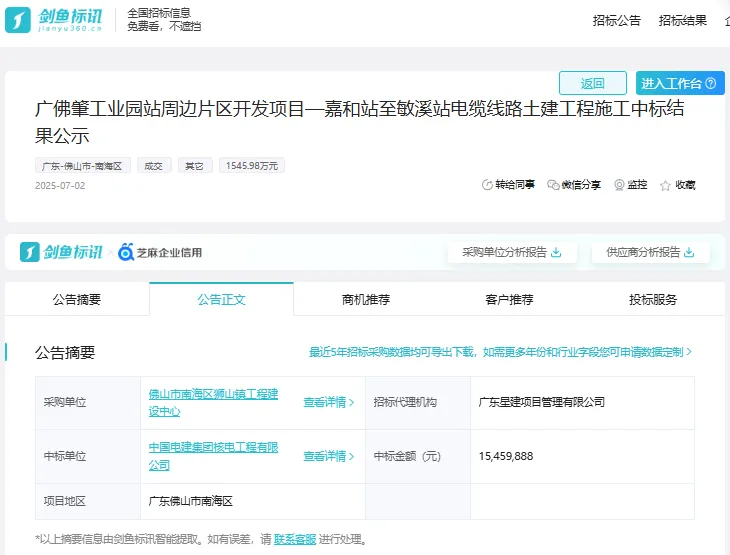Image resolution: width=730 pixels, height=555 pixels.
Task: Open the data customization link arrow
Action: 688,352
